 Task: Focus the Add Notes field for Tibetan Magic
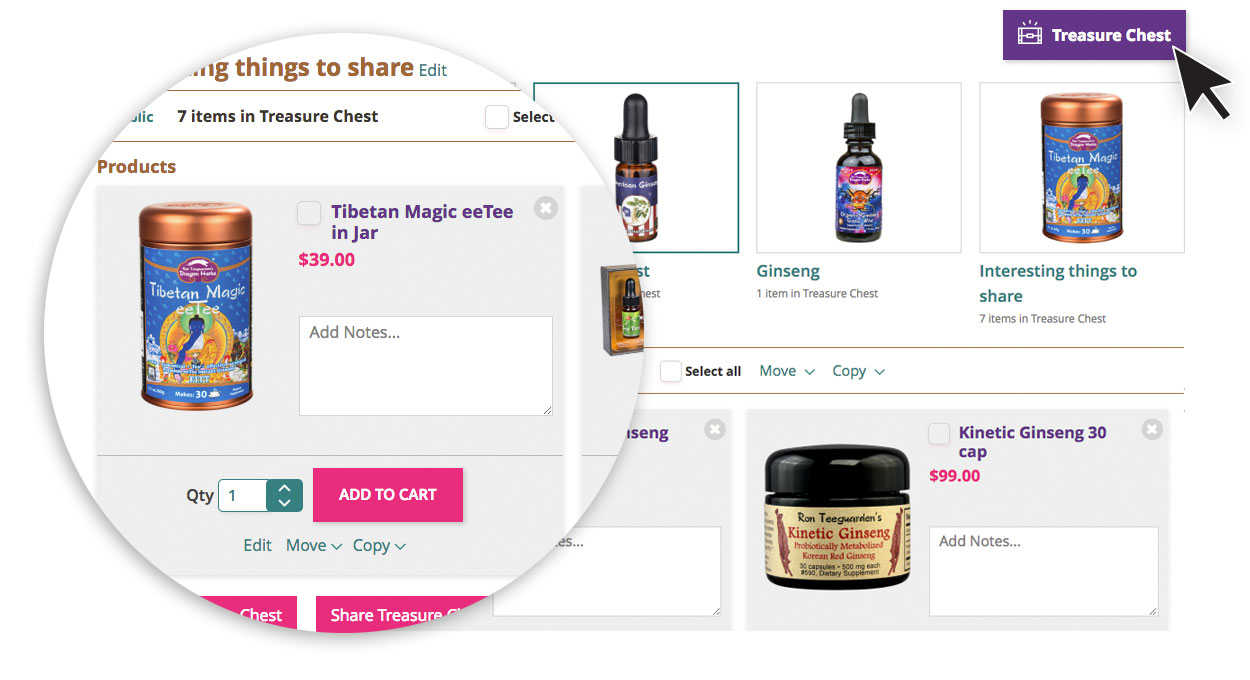pyautogui.click(x=426, y=366)
